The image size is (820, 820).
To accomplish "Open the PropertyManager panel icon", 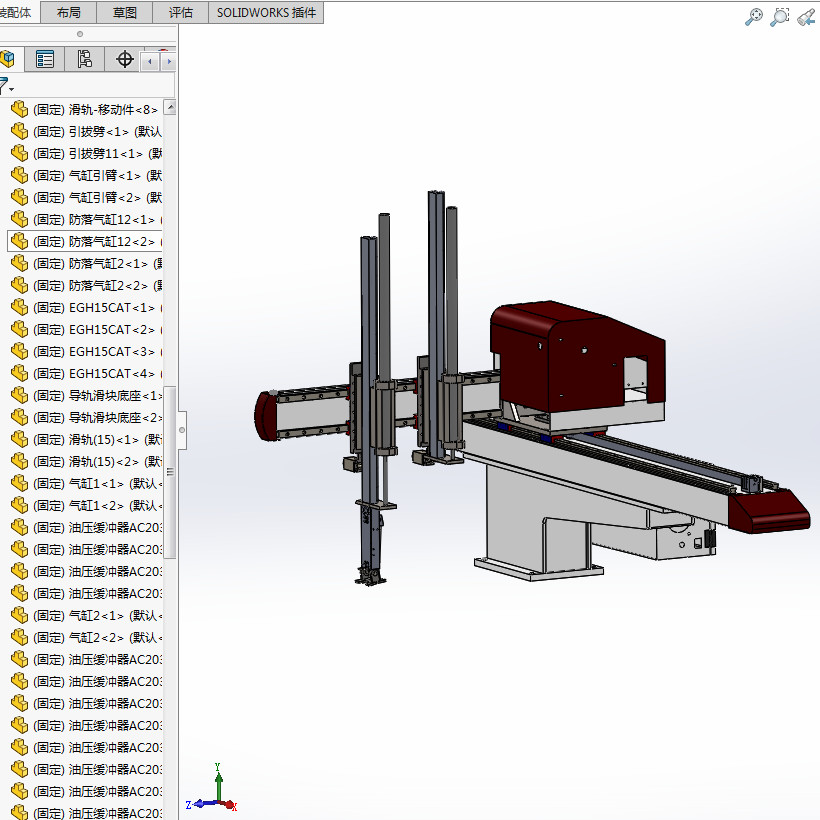I will click(45, 59).
